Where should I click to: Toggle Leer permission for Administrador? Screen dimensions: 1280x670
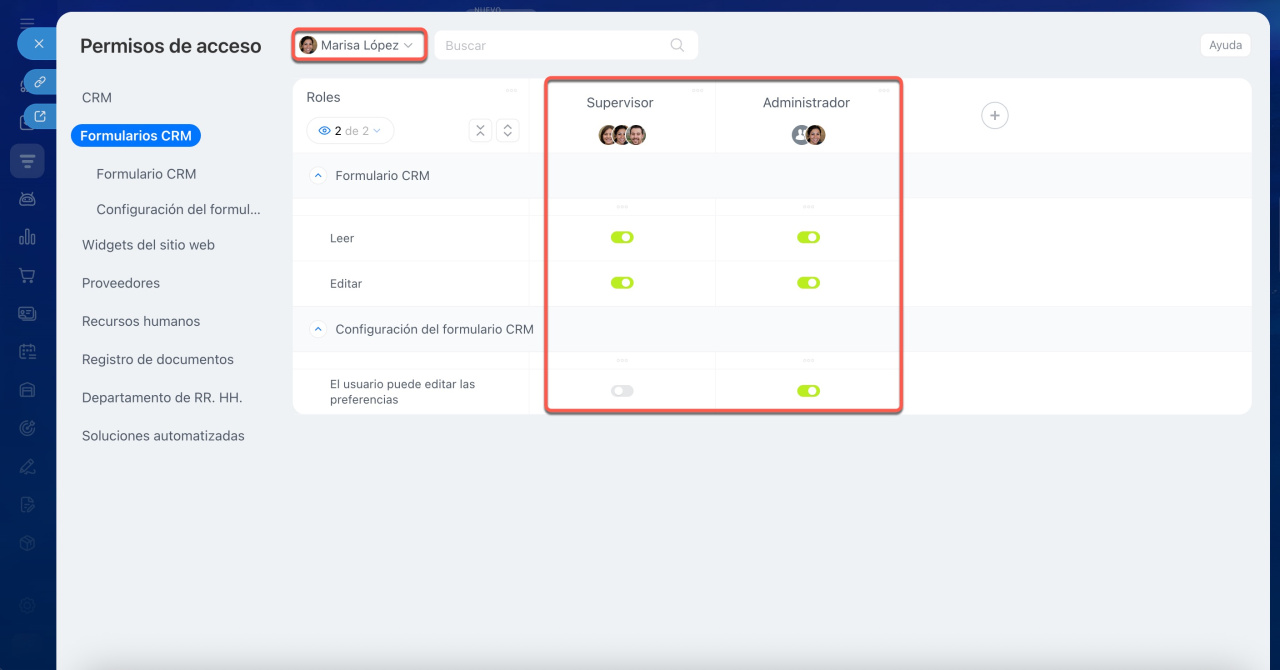click(x=808, y=238)
